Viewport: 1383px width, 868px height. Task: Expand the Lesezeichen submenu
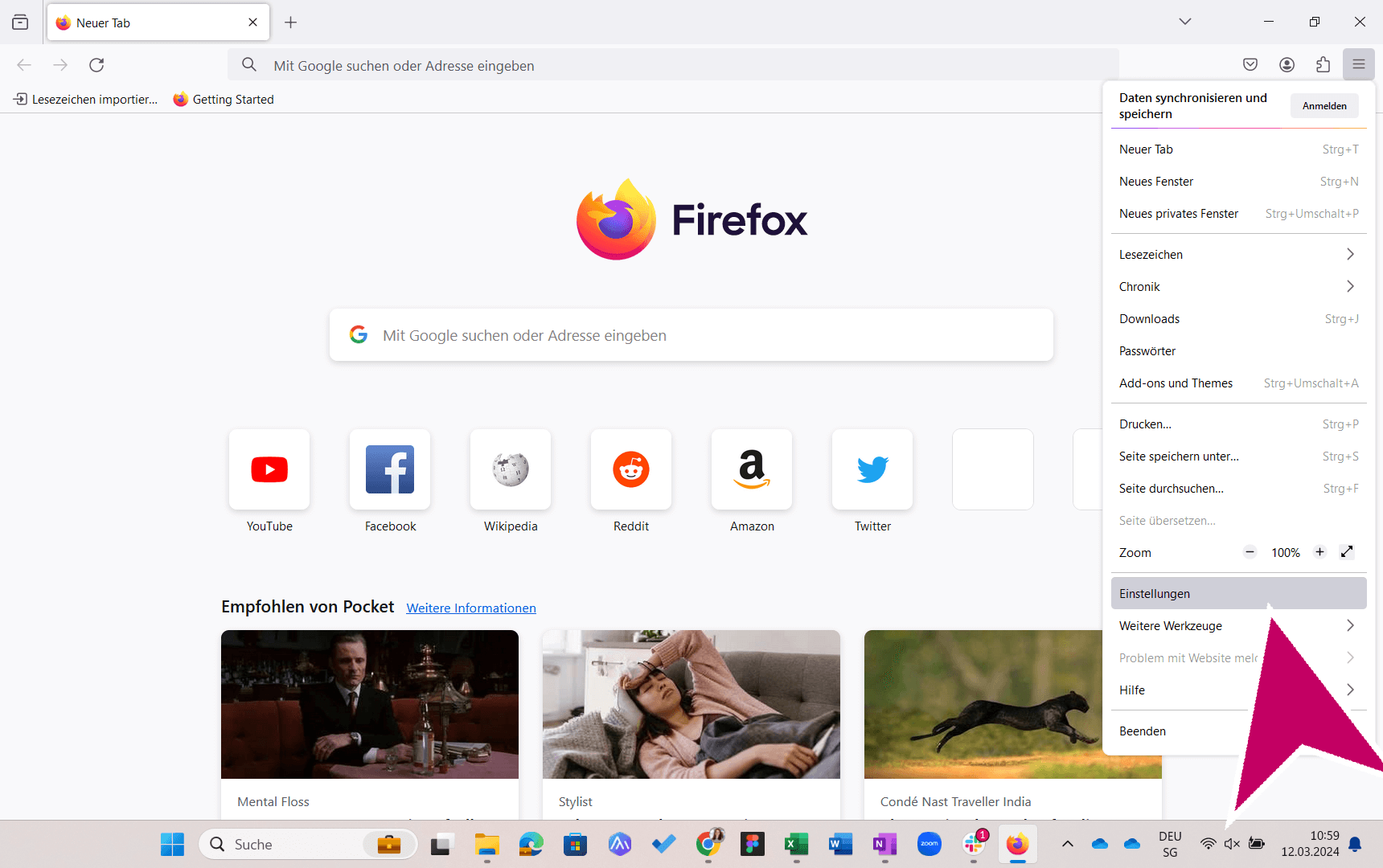pyautogui.click(x=1238, y=255)
